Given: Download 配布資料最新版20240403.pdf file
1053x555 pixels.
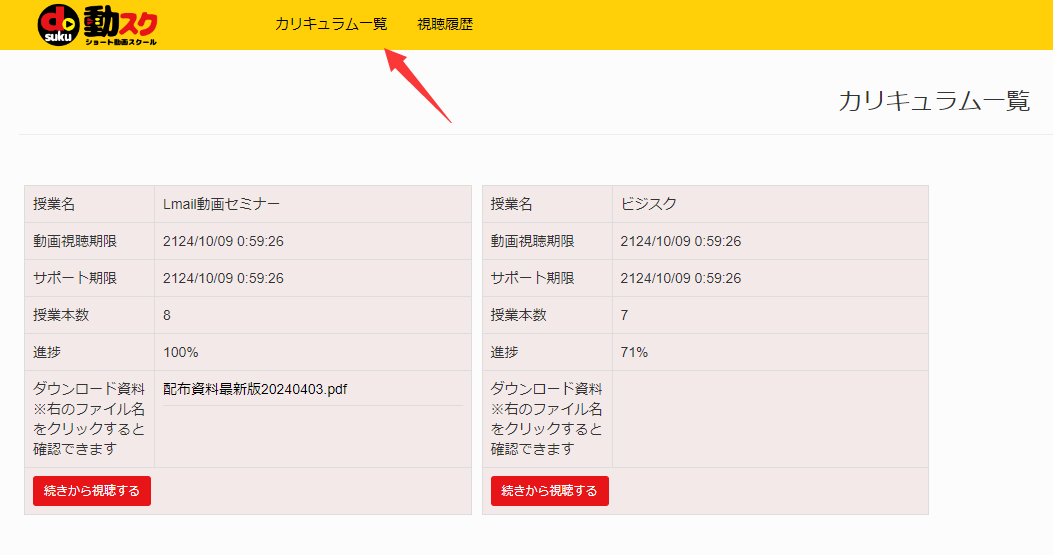Looking at the screenshot, I should 255,389.
